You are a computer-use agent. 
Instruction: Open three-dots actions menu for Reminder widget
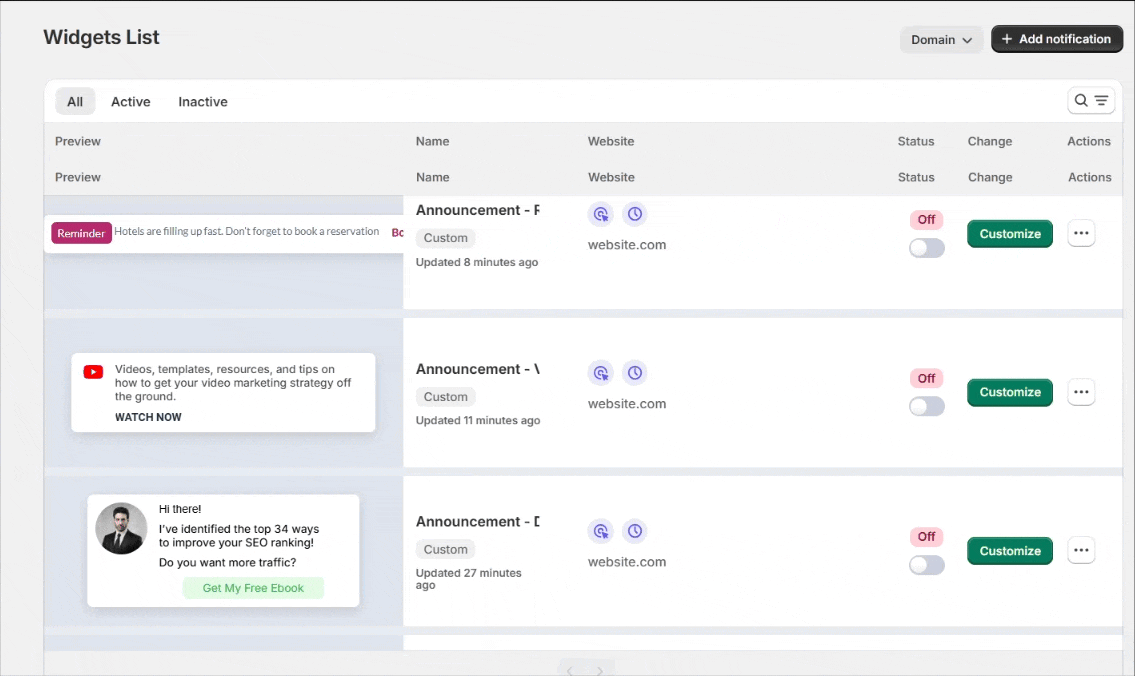coord(1081,233)
